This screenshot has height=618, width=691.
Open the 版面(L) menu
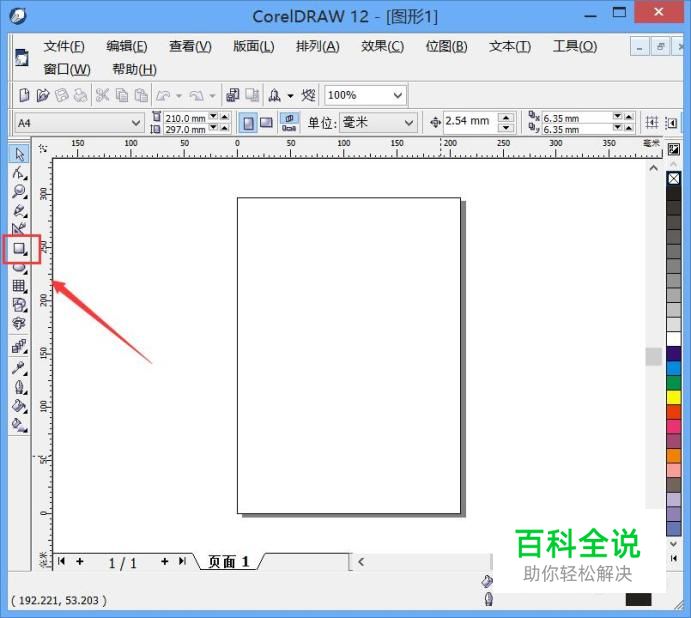click(253, 46)
